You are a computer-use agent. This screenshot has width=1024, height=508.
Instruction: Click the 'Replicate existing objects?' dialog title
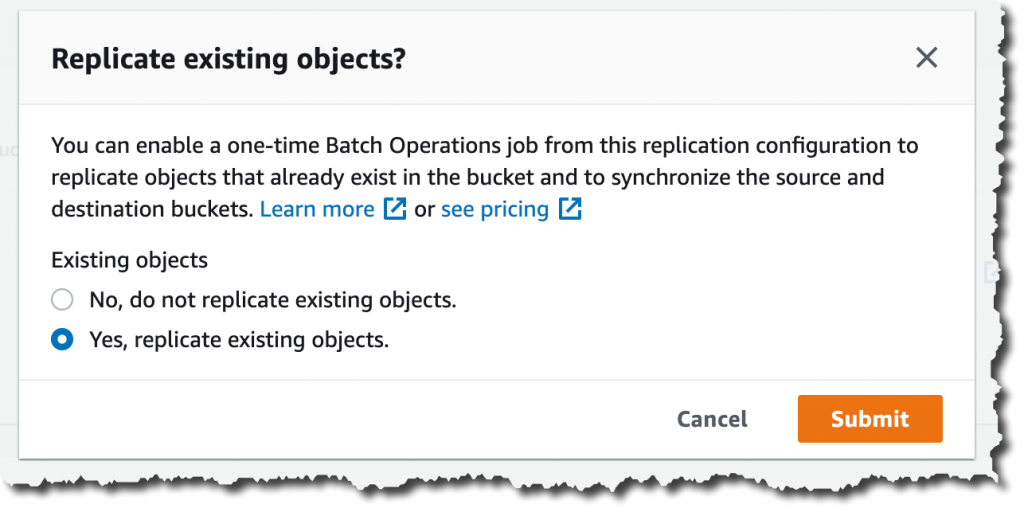click(228, 59)
